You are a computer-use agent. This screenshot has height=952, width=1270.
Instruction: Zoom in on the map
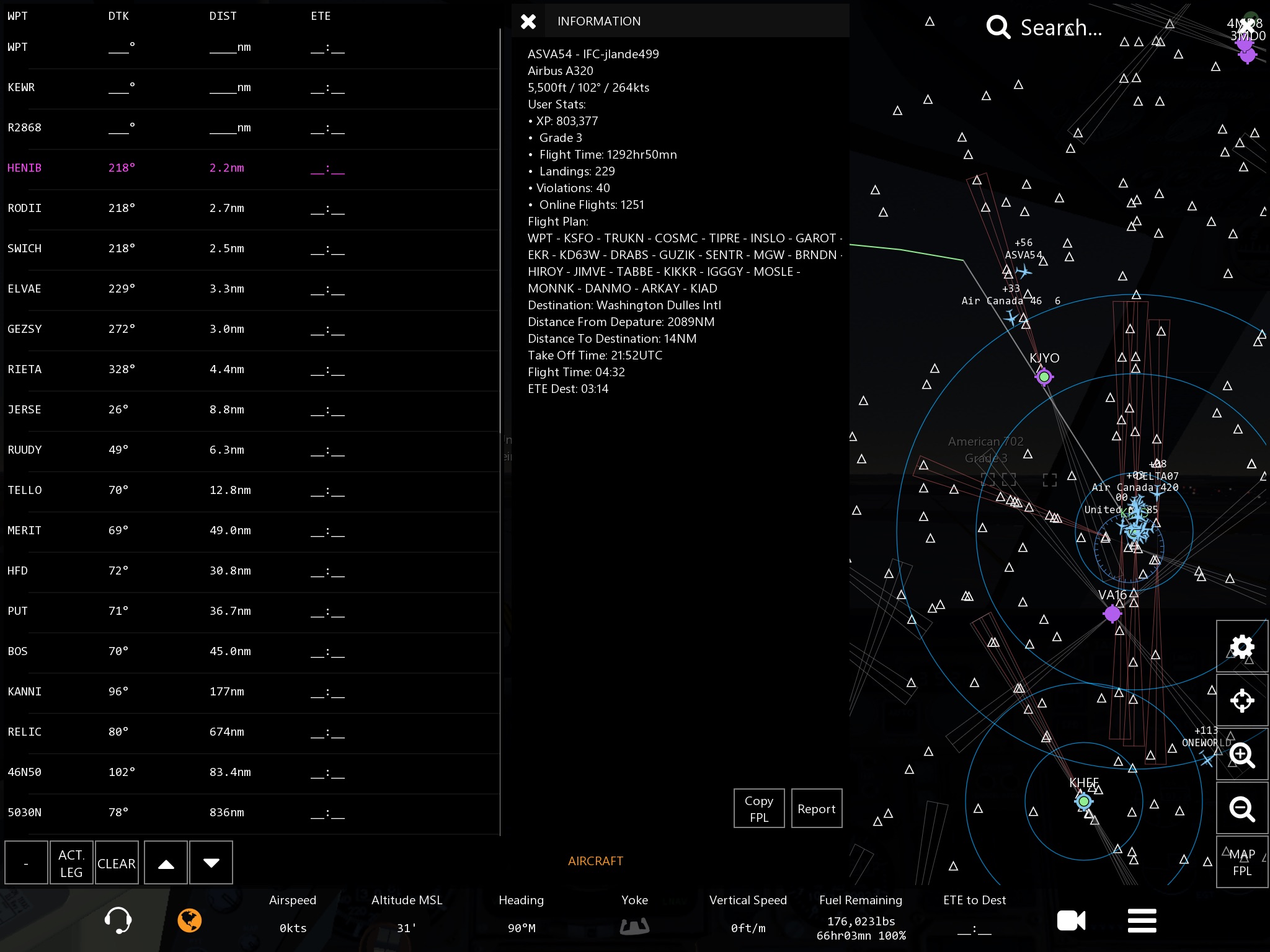(1241, 755)
